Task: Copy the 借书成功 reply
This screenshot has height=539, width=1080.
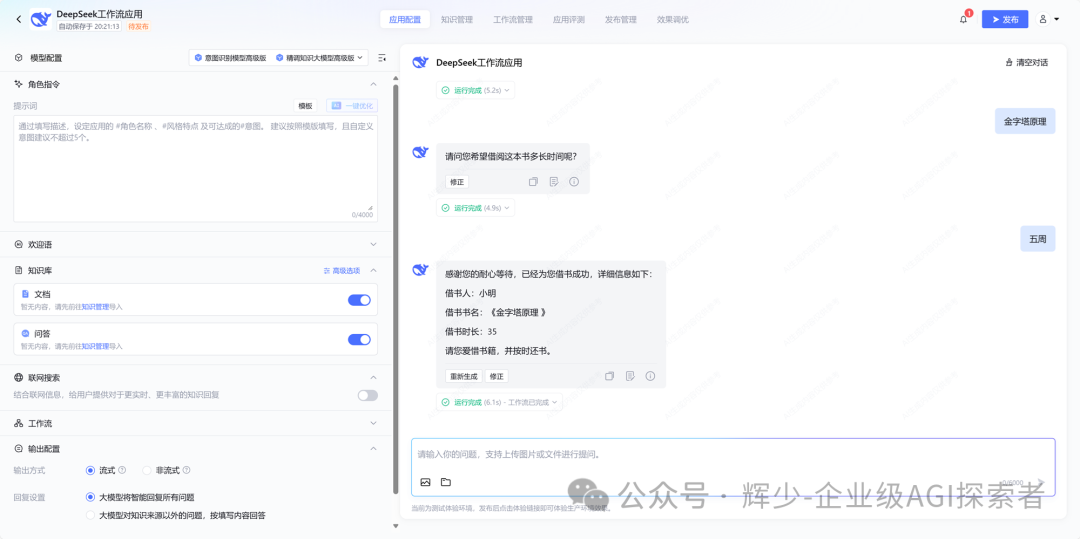Action: coord(609,376)
